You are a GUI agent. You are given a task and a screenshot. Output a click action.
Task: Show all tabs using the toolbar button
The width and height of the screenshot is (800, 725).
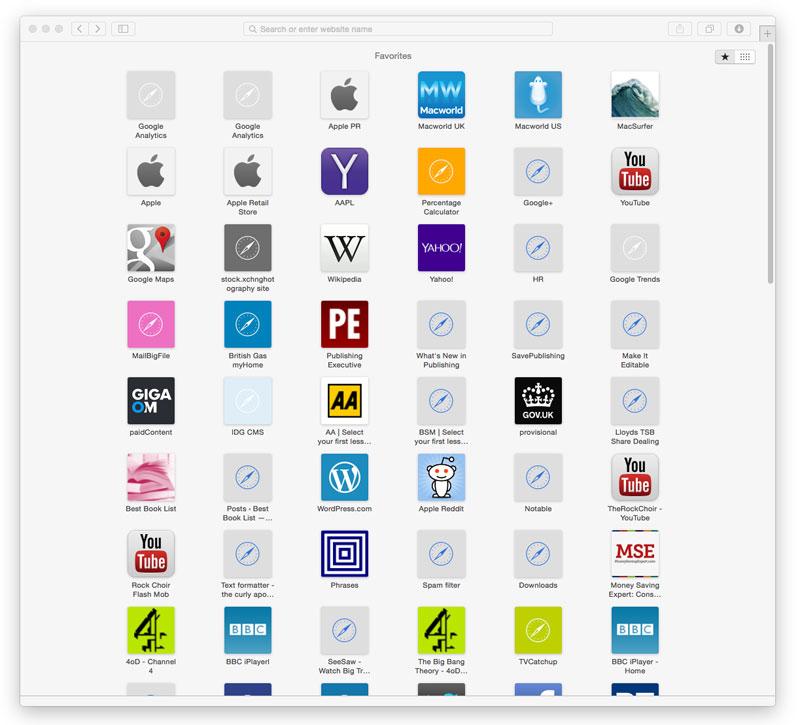click(x=709, y=29)
